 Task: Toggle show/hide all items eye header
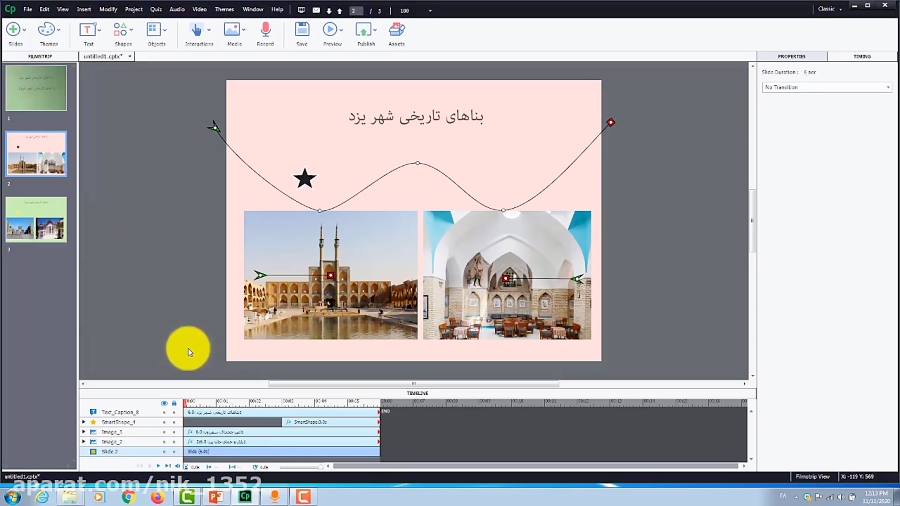pos(164,403)
